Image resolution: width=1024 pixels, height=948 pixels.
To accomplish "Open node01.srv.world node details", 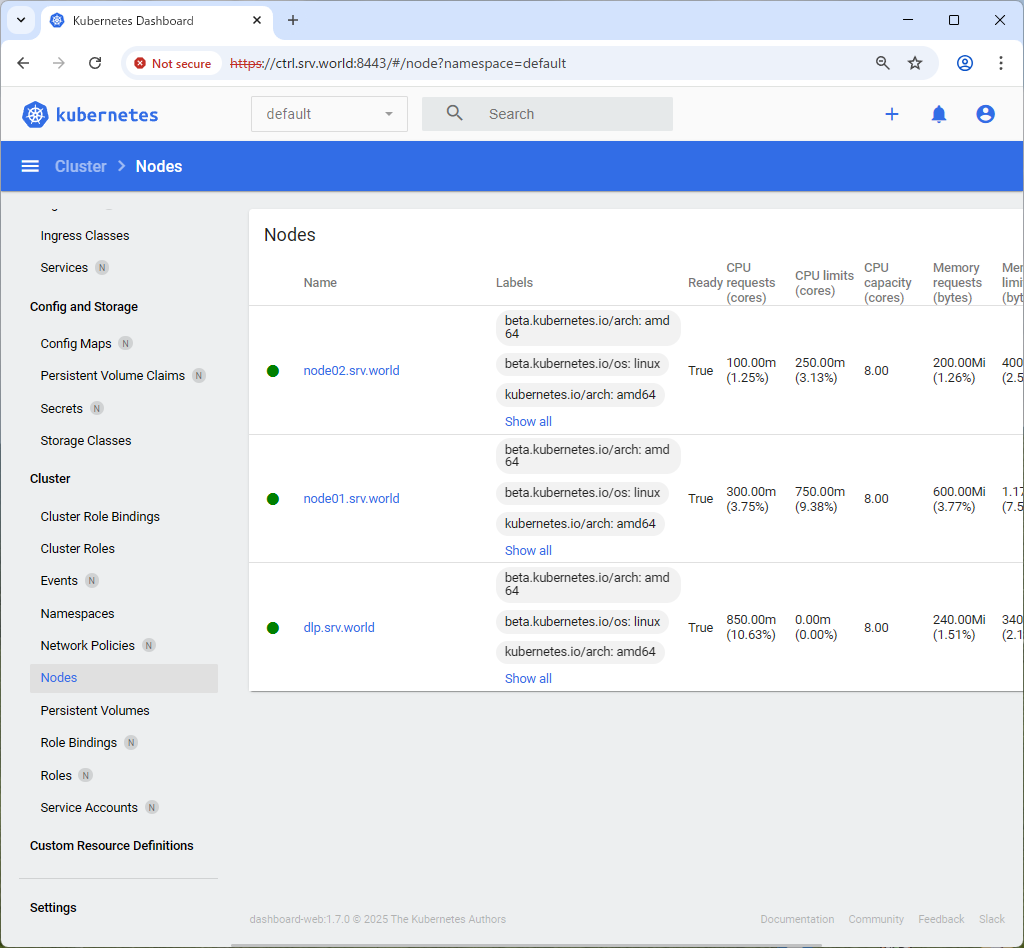I will (351, 499).
